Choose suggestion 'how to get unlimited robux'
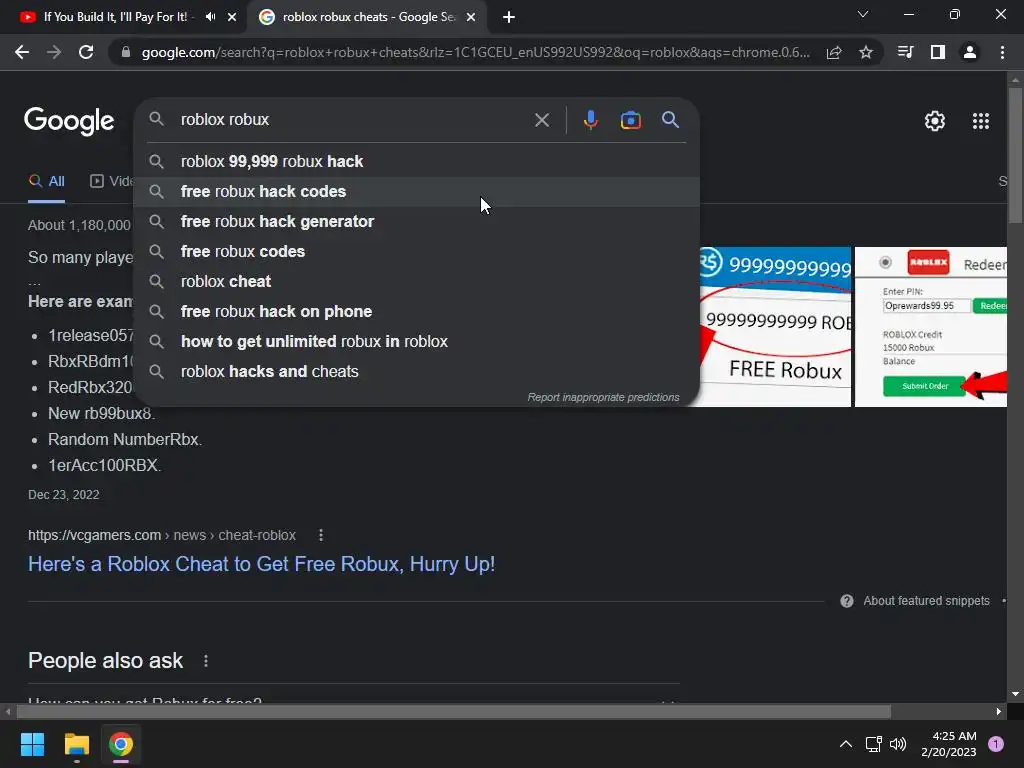Image resolution: width=1024 pixels, height=768 pixels. pos(416,342)
